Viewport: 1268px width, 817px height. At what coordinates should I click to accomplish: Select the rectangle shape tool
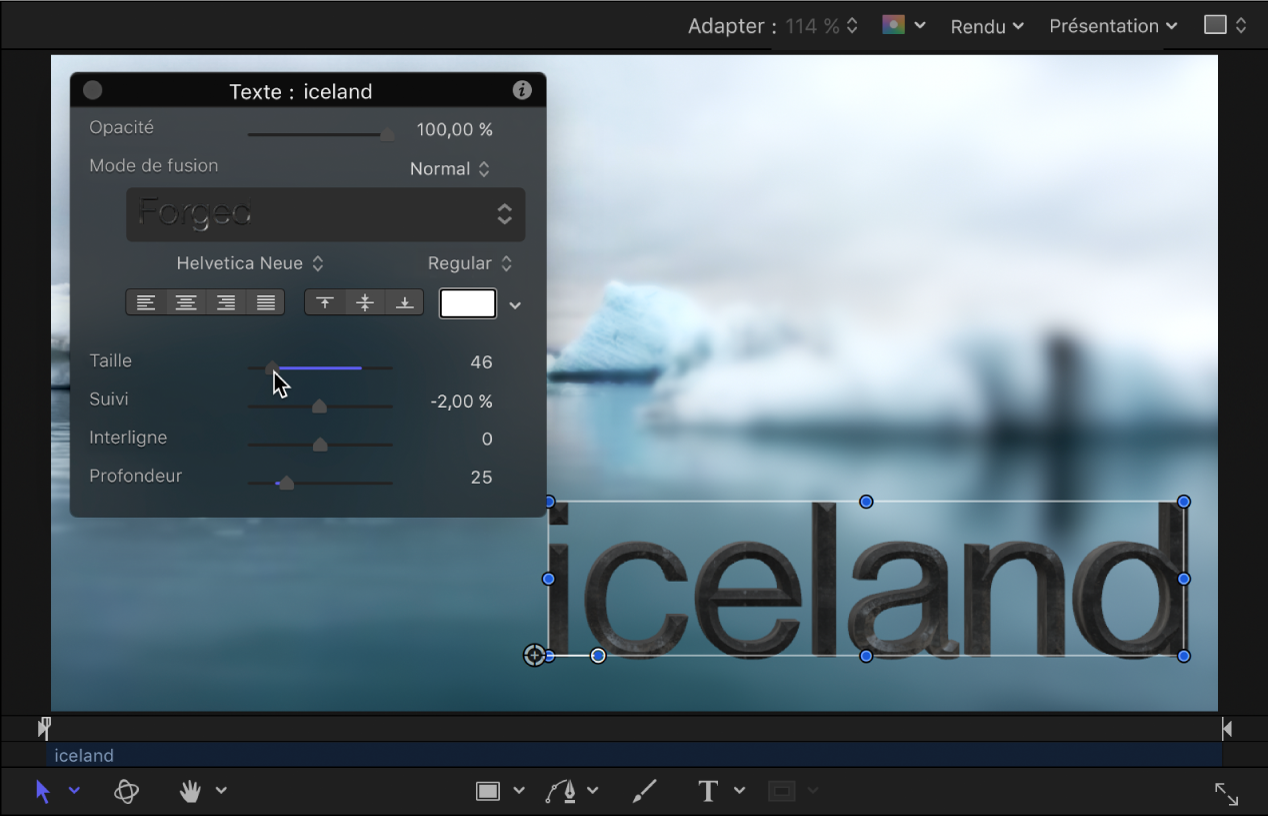(488, 791)
